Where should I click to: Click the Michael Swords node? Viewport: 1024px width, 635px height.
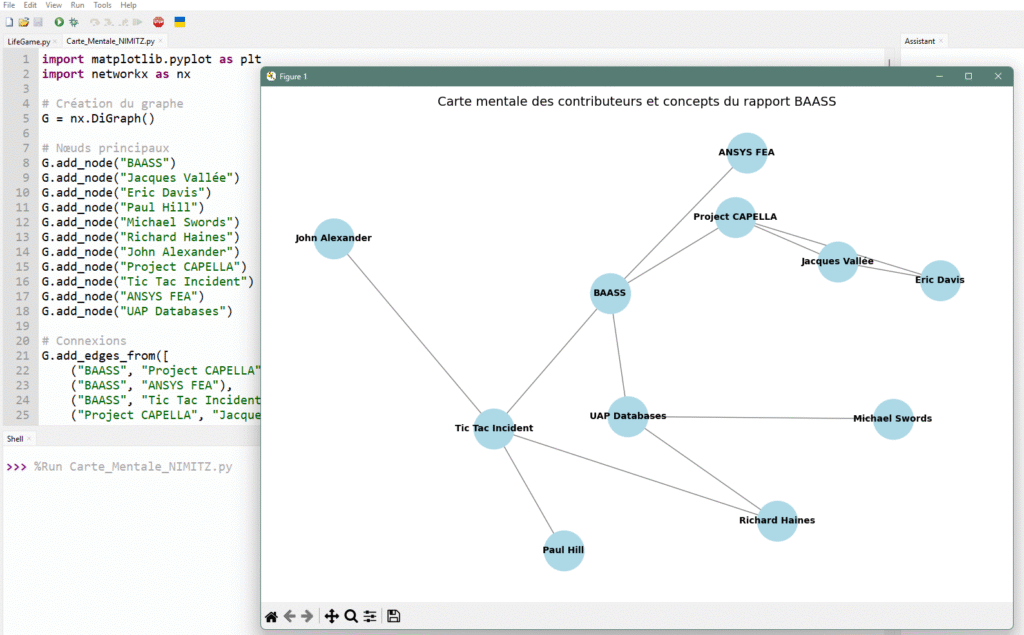coord(893,419)
